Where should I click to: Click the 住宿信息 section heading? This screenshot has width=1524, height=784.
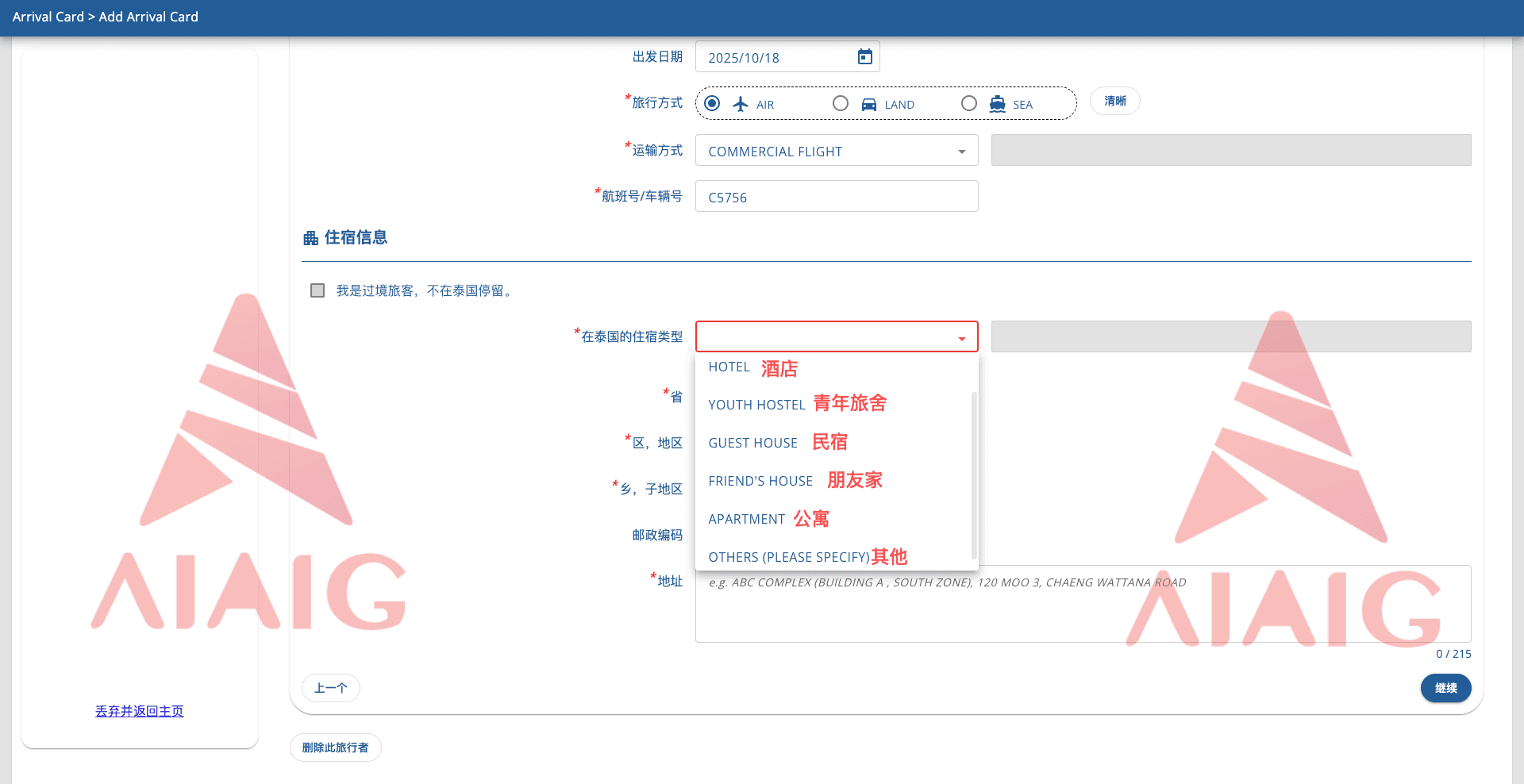[356, 237]
